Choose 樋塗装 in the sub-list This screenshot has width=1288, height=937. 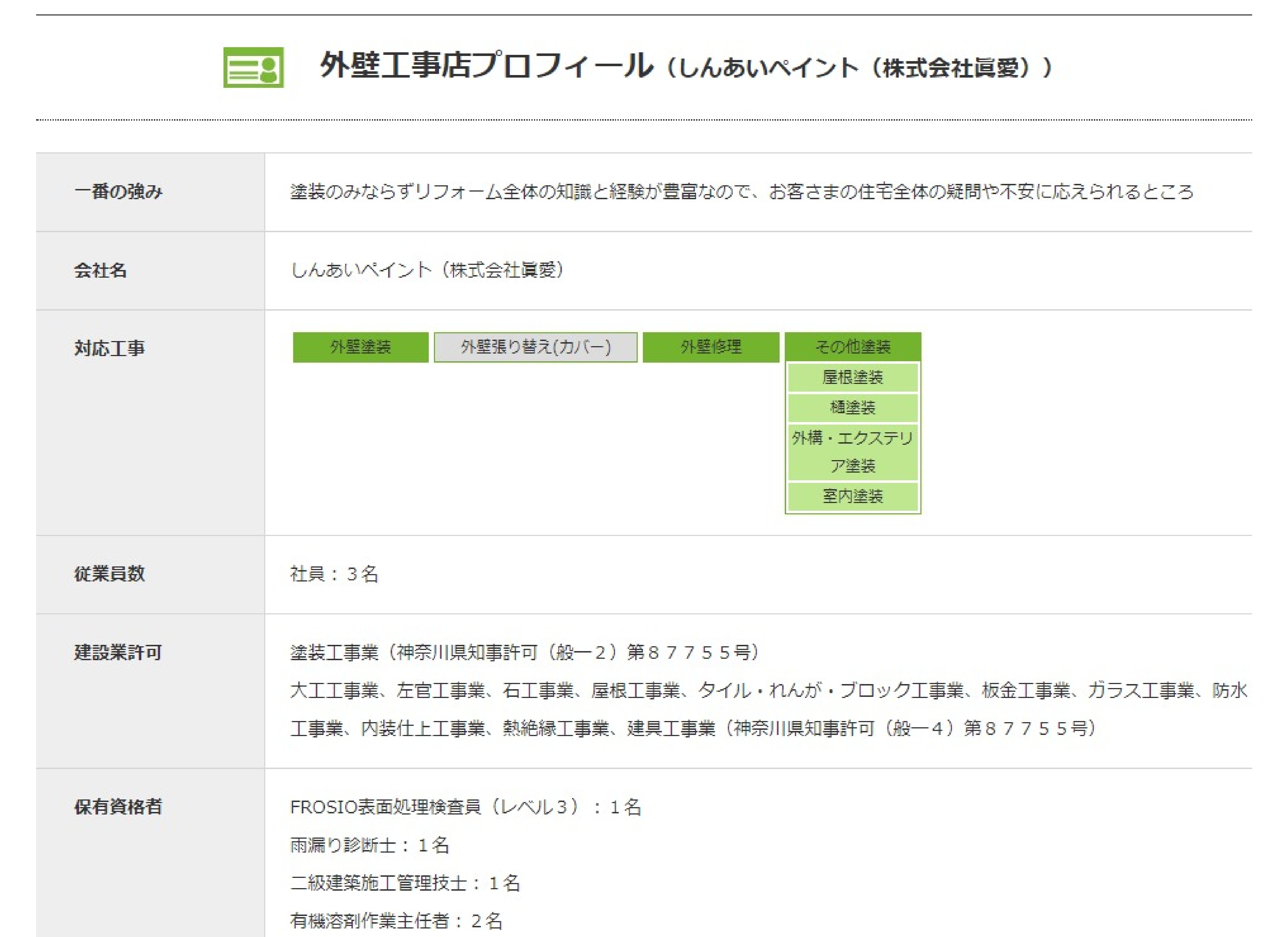pyautogui.click(x=852, y=408)
